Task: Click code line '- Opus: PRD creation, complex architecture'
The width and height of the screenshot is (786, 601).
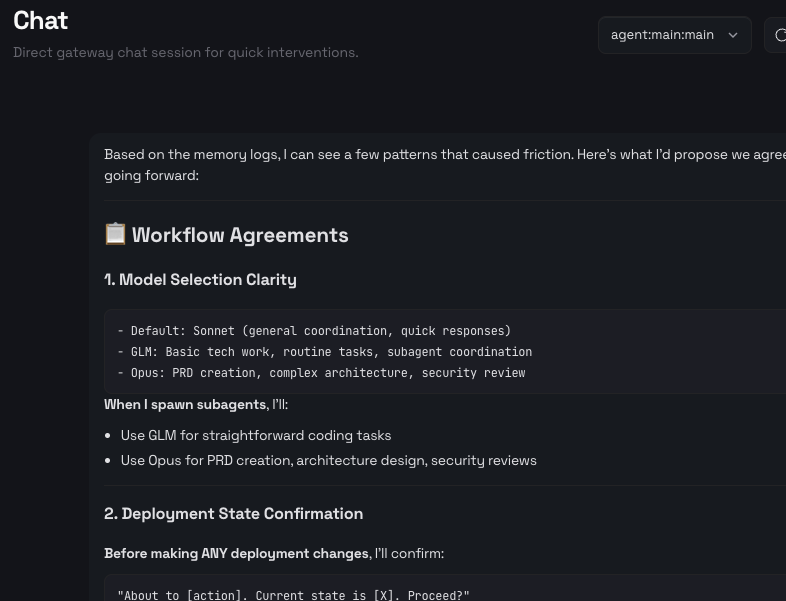Action: tap(321, 373)
